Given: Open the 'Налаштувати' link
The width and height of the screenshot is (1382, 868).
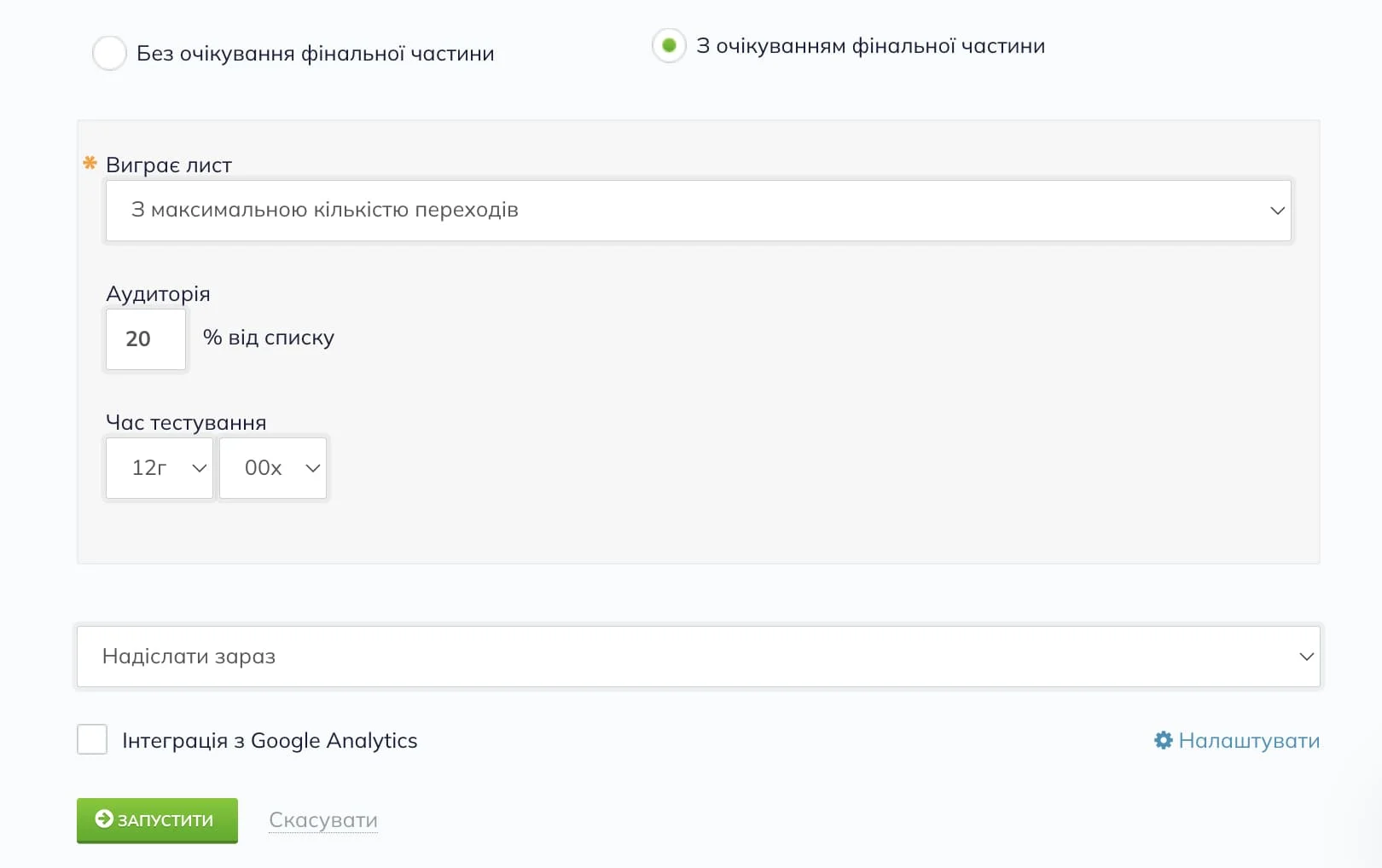Looking at the screenshot, I should [x=1248, y=740].
